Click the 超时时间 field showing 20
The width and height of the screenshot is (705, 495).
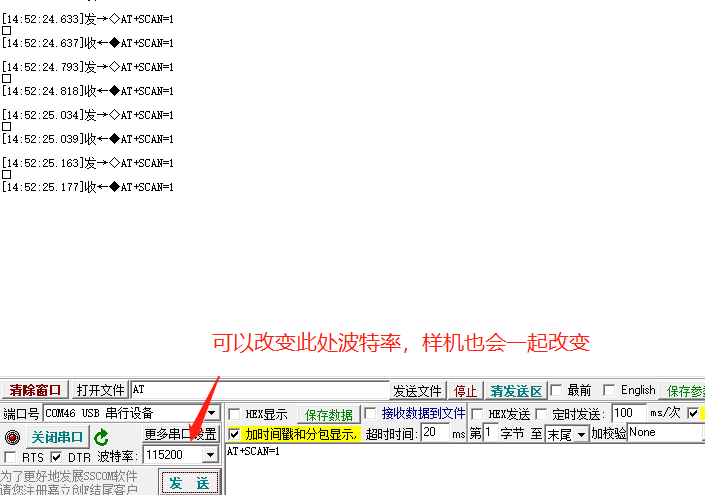pyautogui.click(x=435, y=433)
